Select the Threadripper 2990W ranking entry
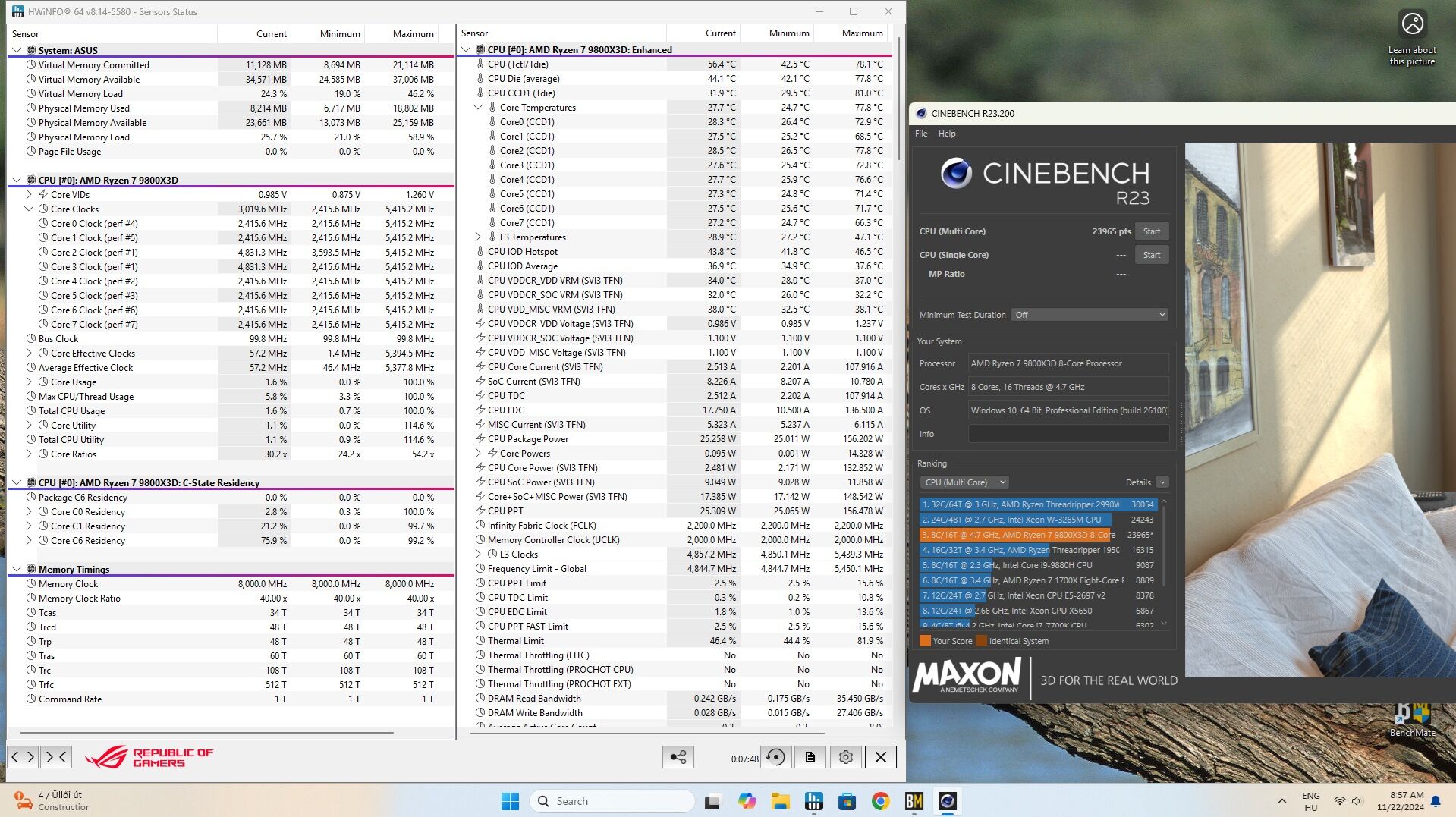 1038,504
